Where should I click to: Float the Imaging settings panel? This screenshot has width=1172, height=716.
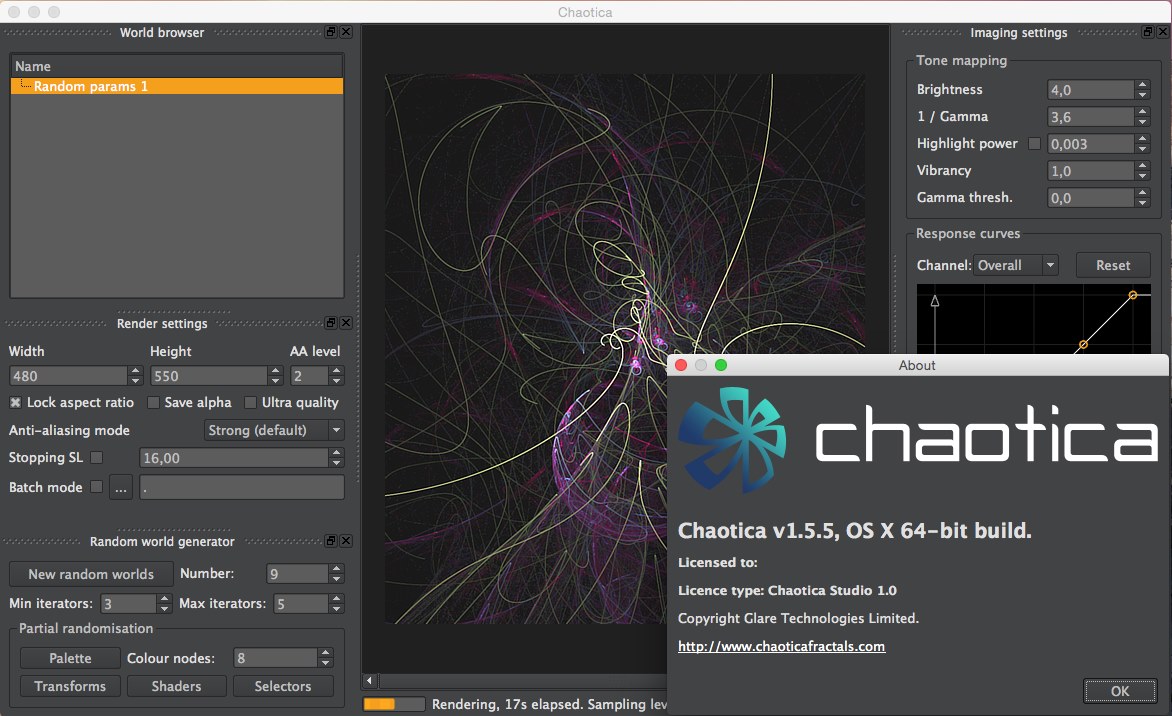pos(1148,32)
